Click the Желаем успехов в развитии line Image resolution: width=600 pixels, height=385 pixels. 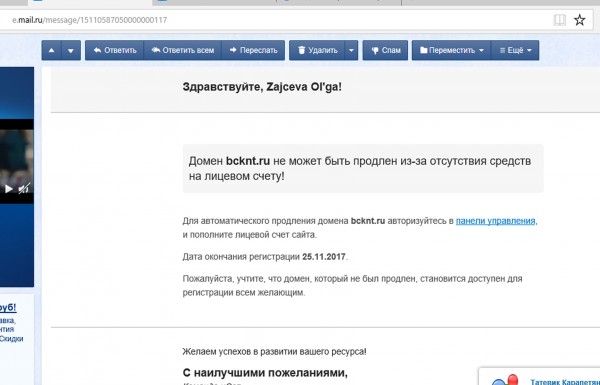click(x=274, y=351)
